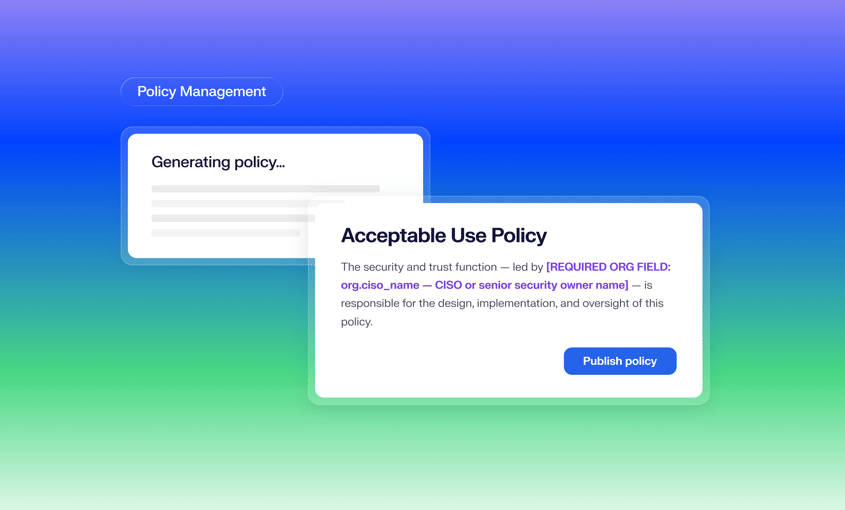
Task: Click the word "Acceptable" in the title
Action: (x=393, y=236)
